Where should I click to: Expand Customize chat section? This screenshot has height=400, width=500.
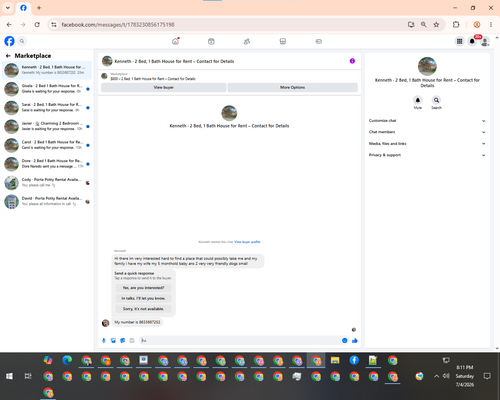tap(427, 121)
